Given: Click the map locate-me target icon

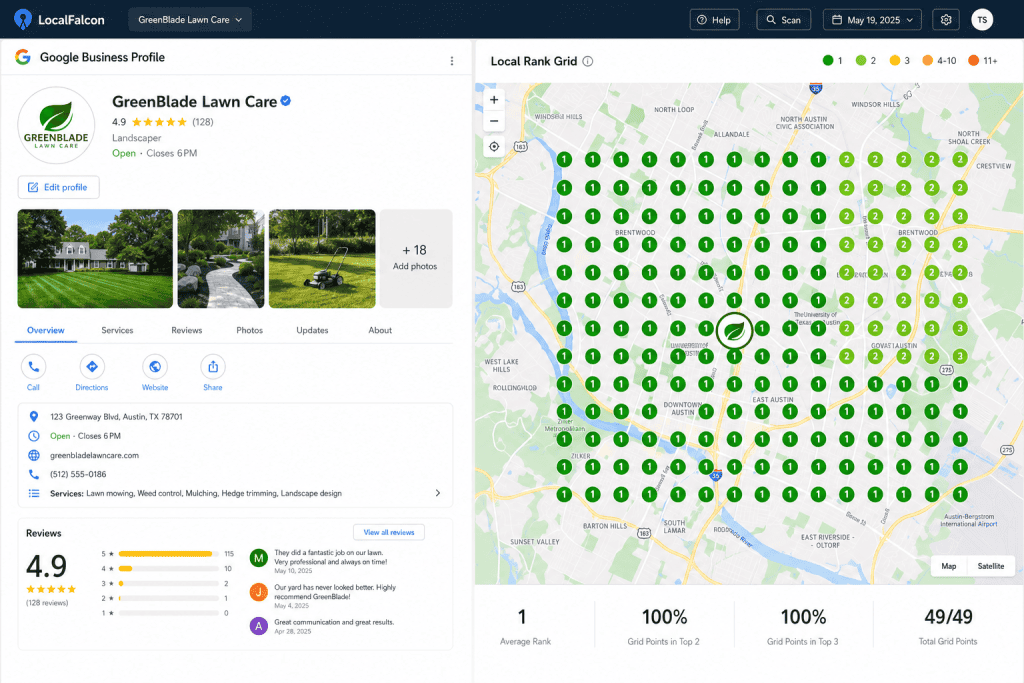Looking at the screenshot, I should [x=494, y=146].
